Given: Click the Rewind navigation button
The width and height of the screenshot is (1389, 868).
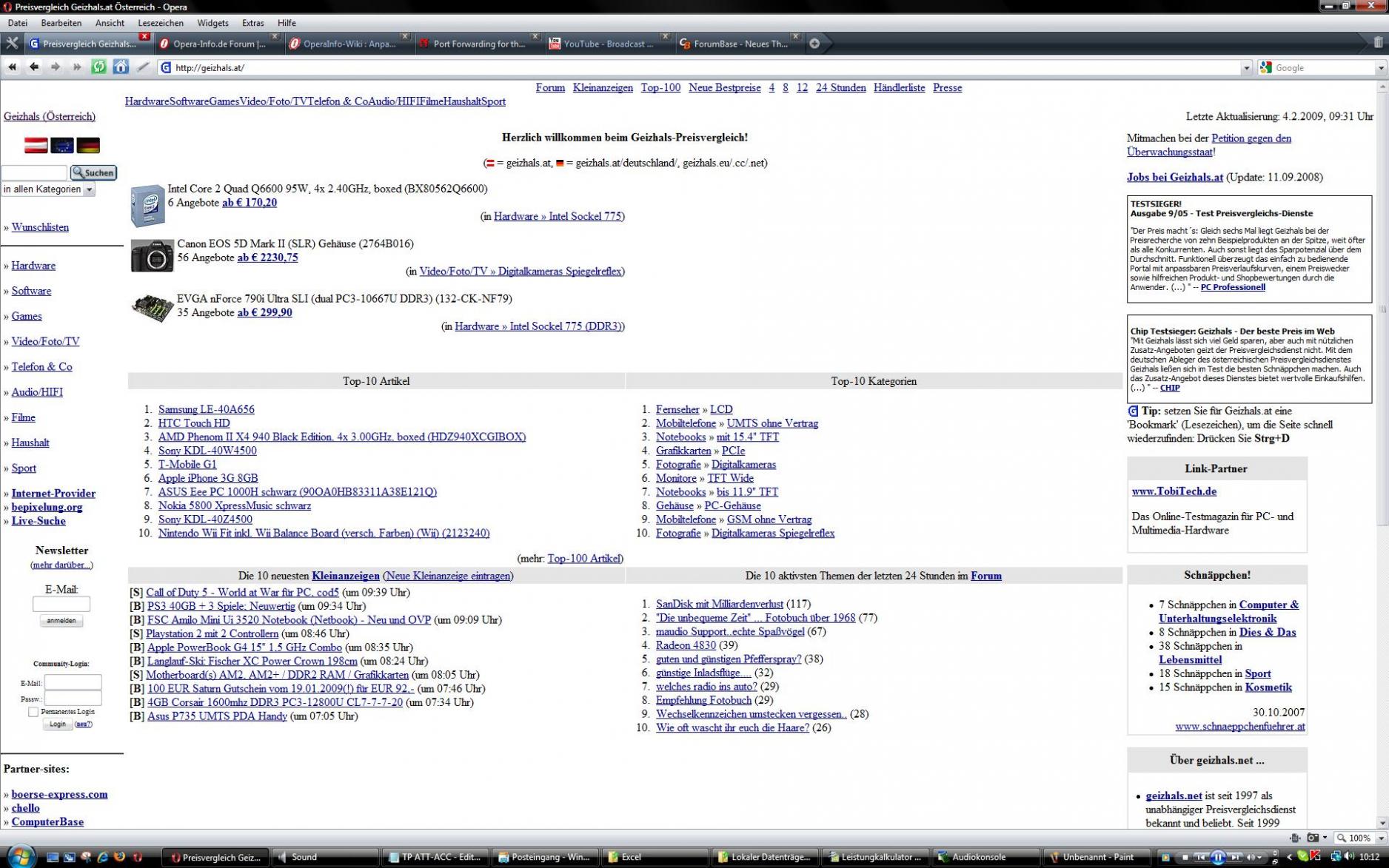Looking at the screenshot, I should [x=12, y=67].
